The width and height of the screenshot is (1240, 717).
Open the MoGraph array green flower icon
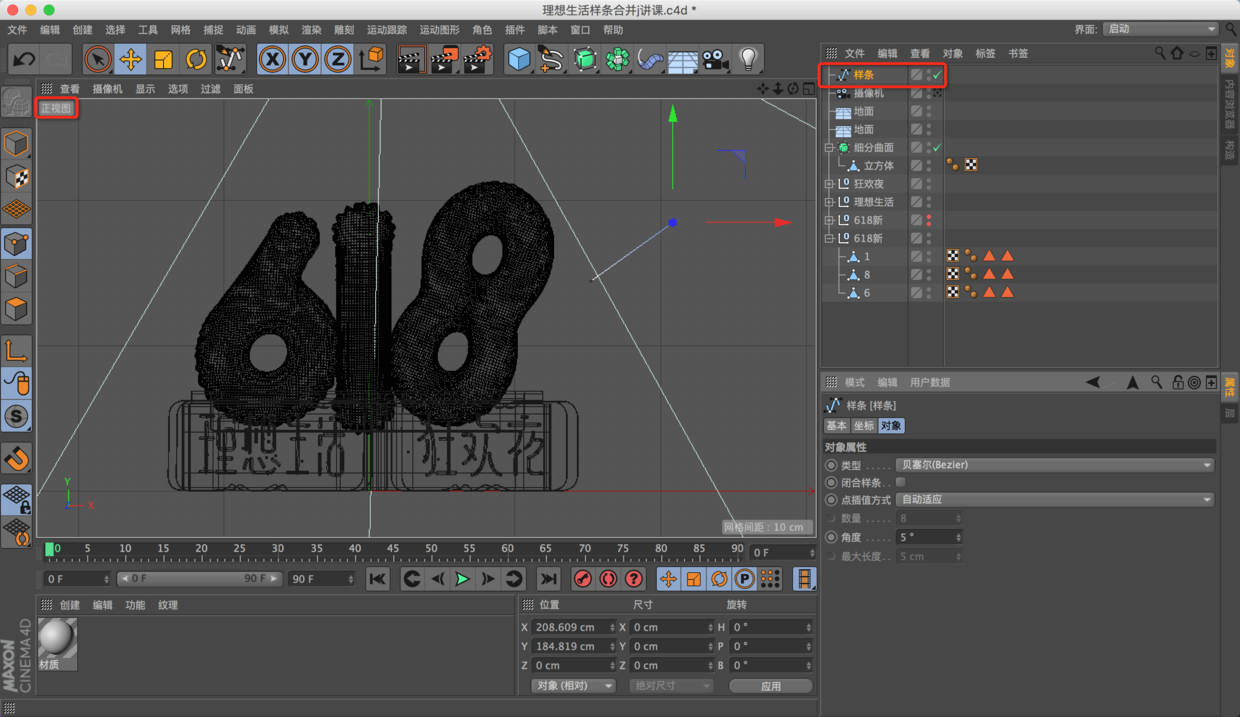pyautogui.click(x=618, y=59)
